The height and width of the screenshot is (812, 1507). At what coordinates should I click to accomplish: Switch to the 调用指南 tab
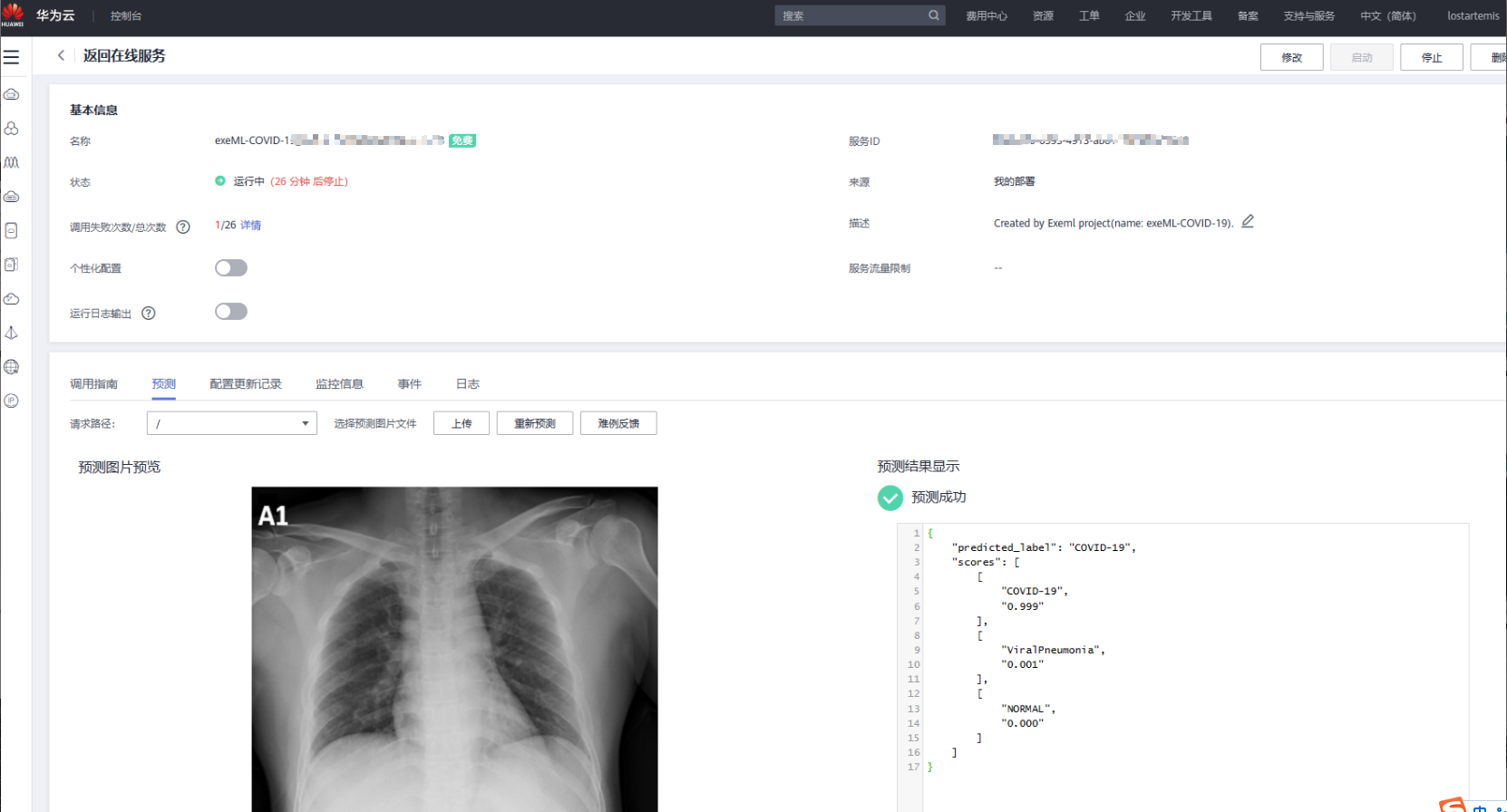coord(94,384)
